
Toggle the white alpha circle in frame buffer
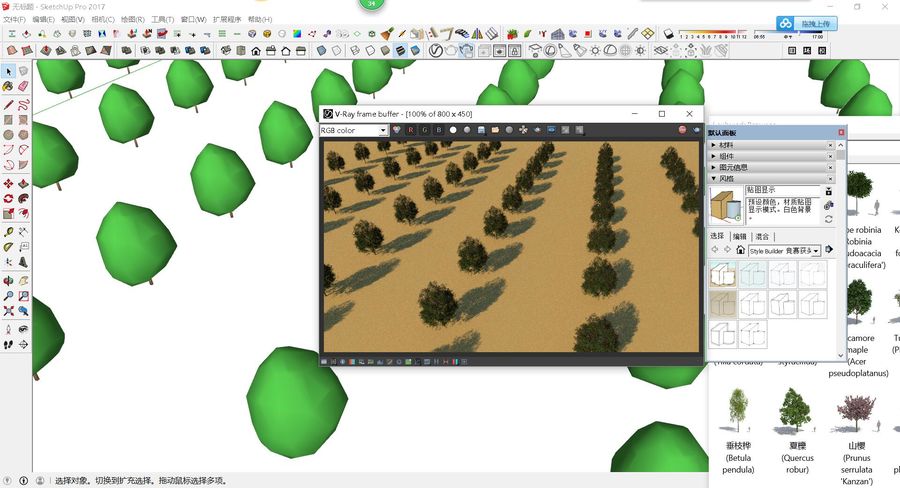[x=453, y=130]
